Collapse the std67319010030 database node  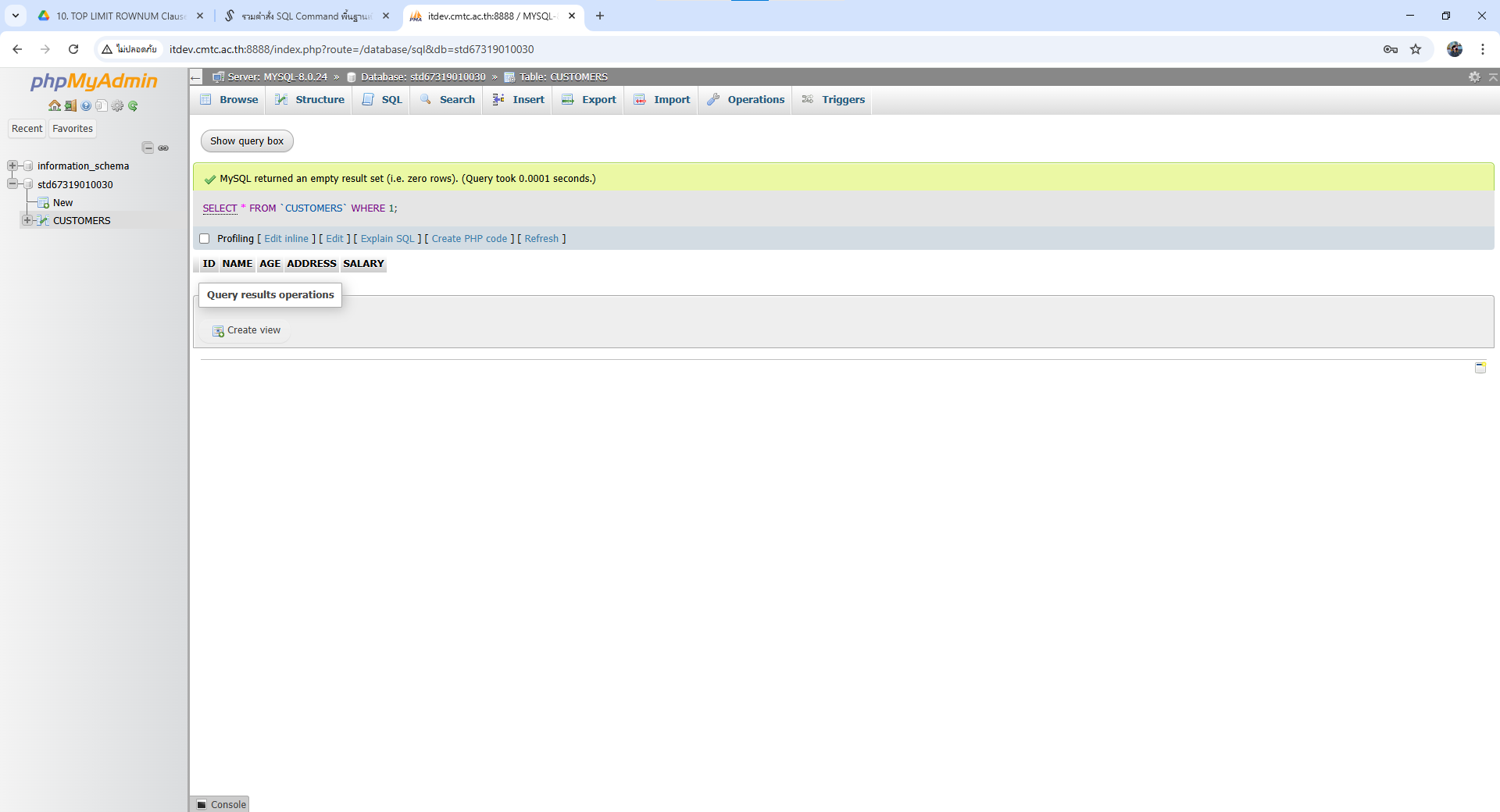pyautogui.click(x=12, y=184)
